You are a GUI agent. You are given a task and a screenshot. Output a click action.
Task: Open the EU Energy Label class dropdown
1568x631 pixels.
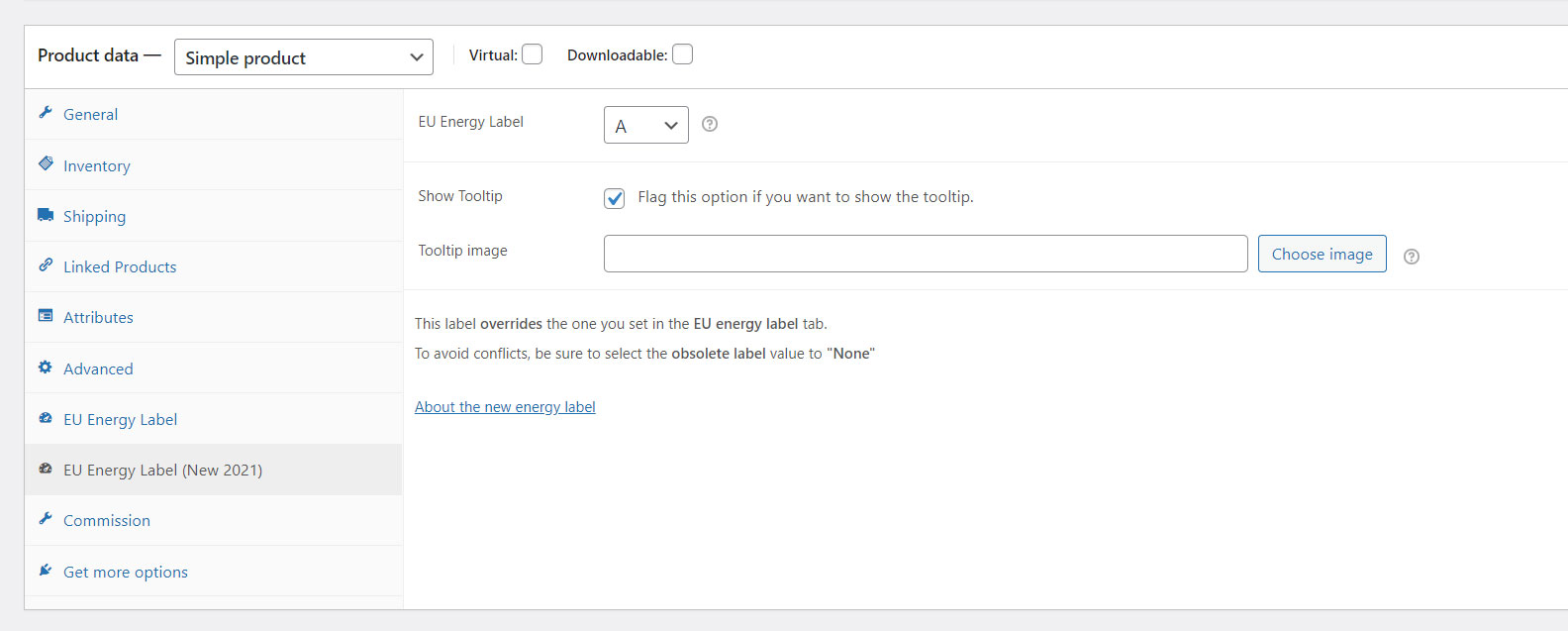coord(645,126)
